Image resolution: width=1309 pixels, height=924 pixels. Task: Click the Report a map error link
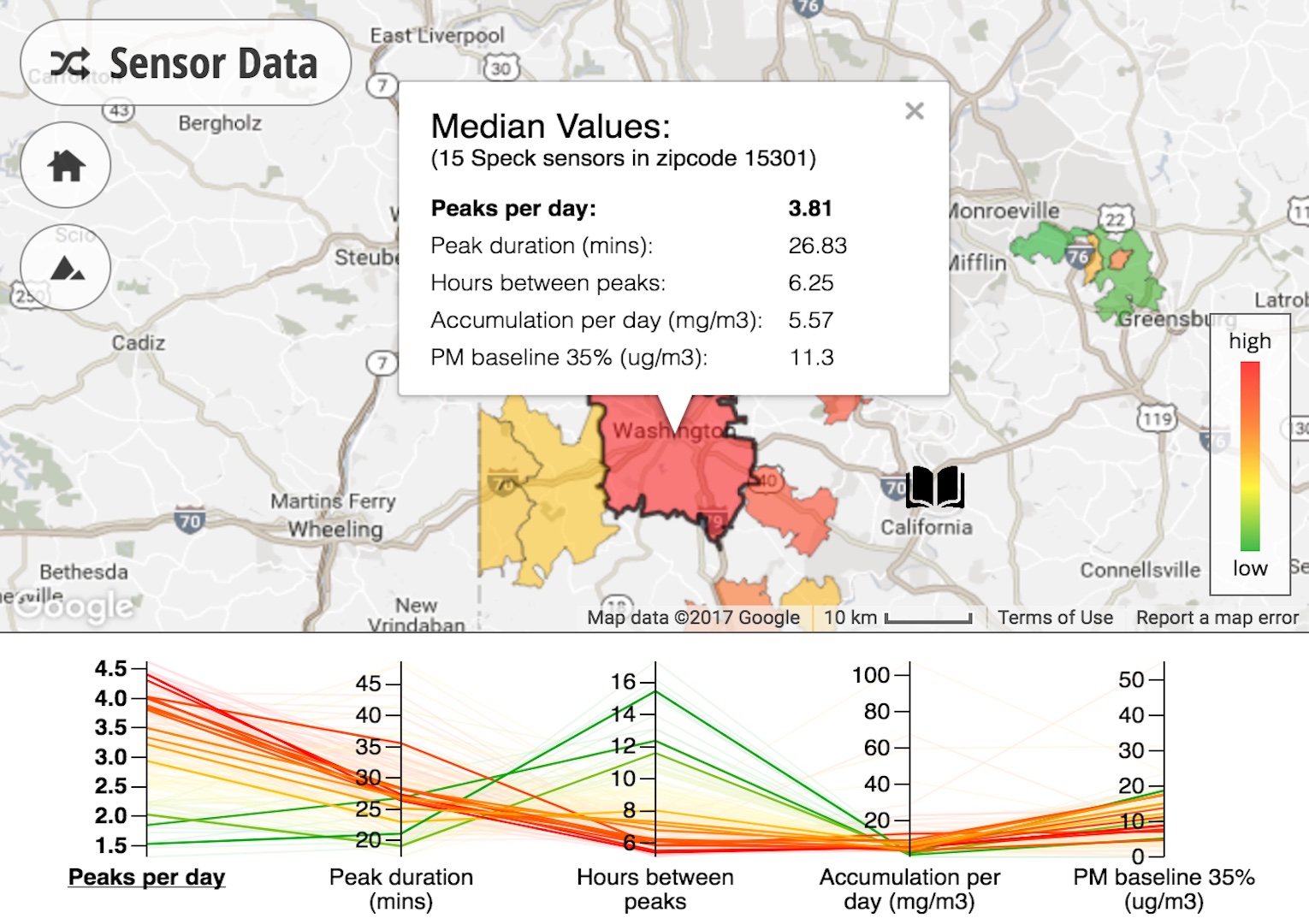point(1217,618)
